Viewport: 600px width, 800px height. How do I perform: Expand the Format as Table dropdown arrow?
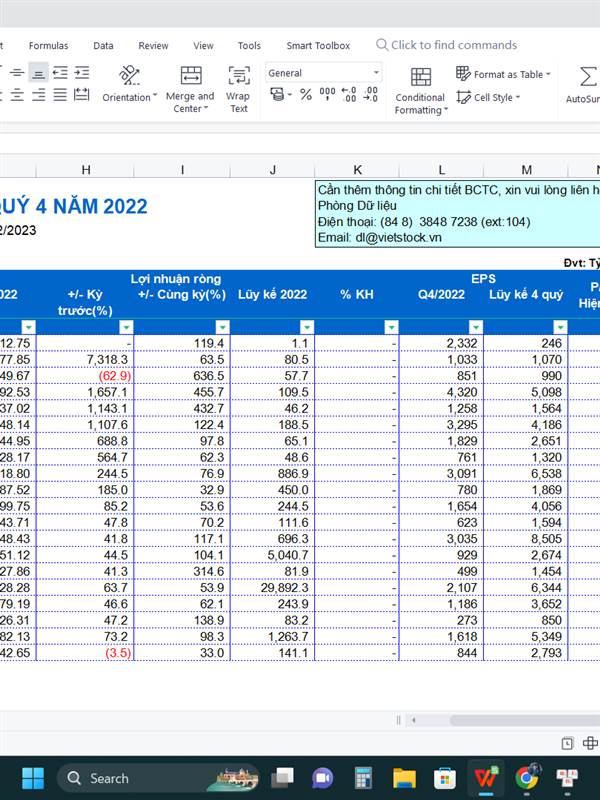(548, 74)
